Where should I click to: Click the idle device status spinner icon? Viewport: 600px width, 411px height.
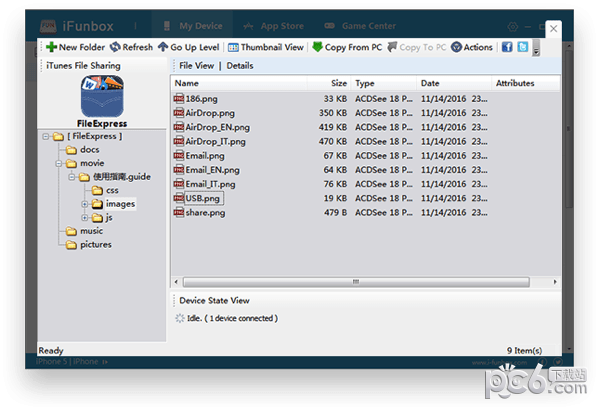pyautogui.click(x=179, y=318)
